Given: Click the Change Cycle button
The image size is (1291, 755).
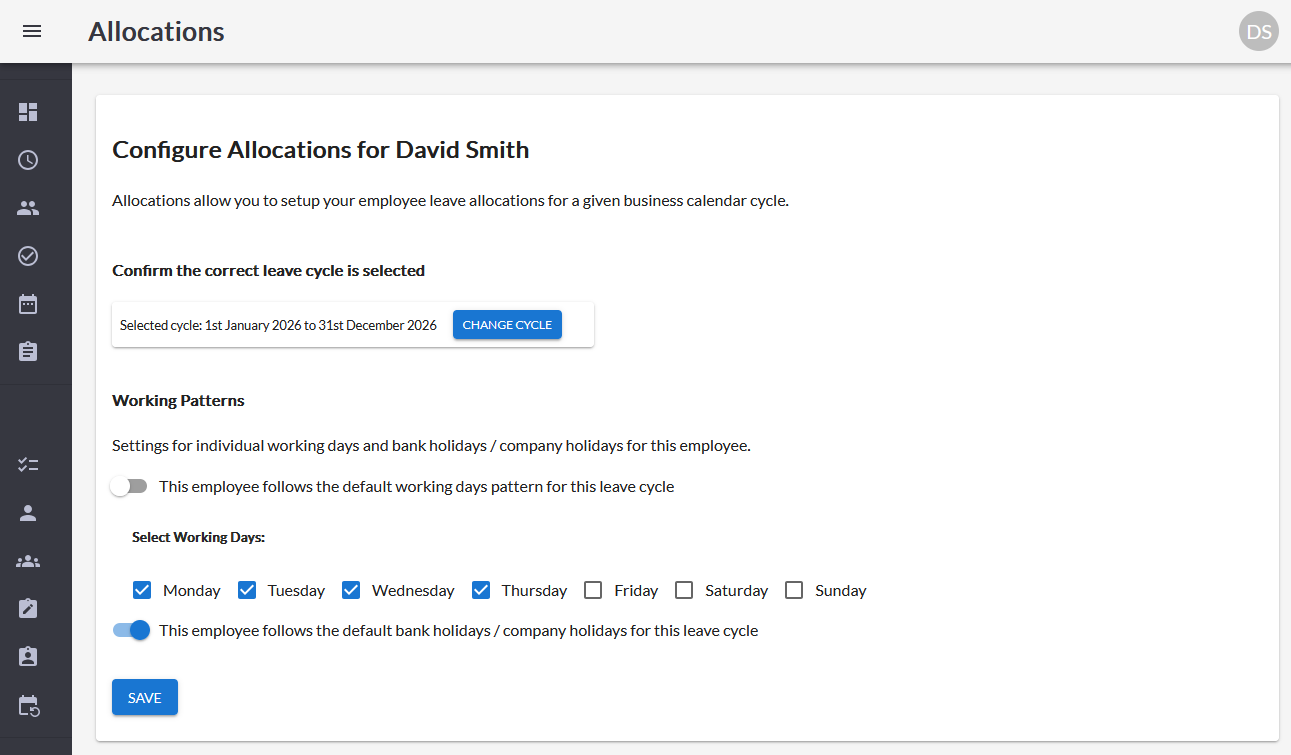Looking at the screenshot, I should 507,325.
